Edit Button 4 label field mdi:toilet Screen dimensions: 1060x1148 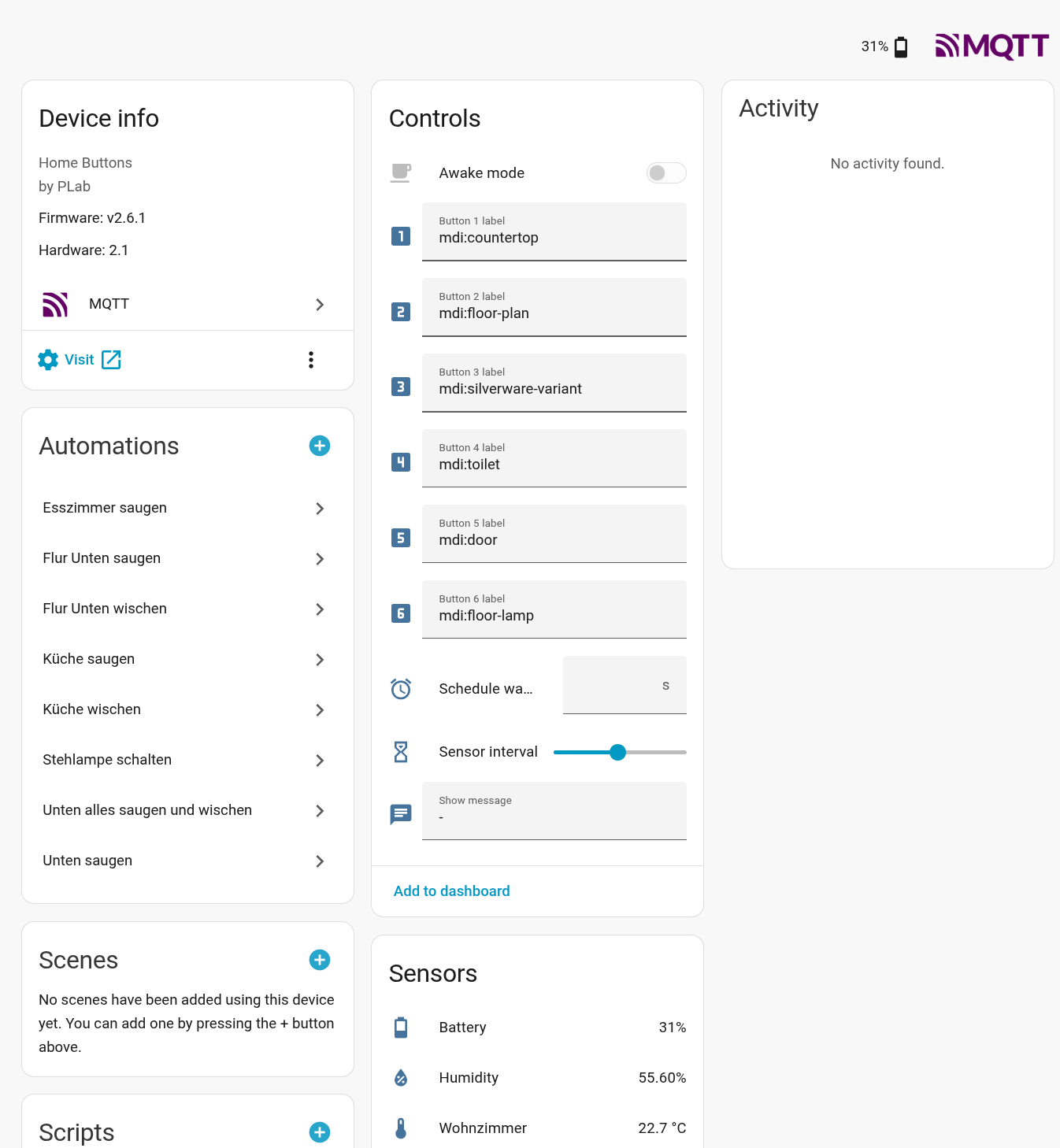pyautogui.click(x=554, y=458)
